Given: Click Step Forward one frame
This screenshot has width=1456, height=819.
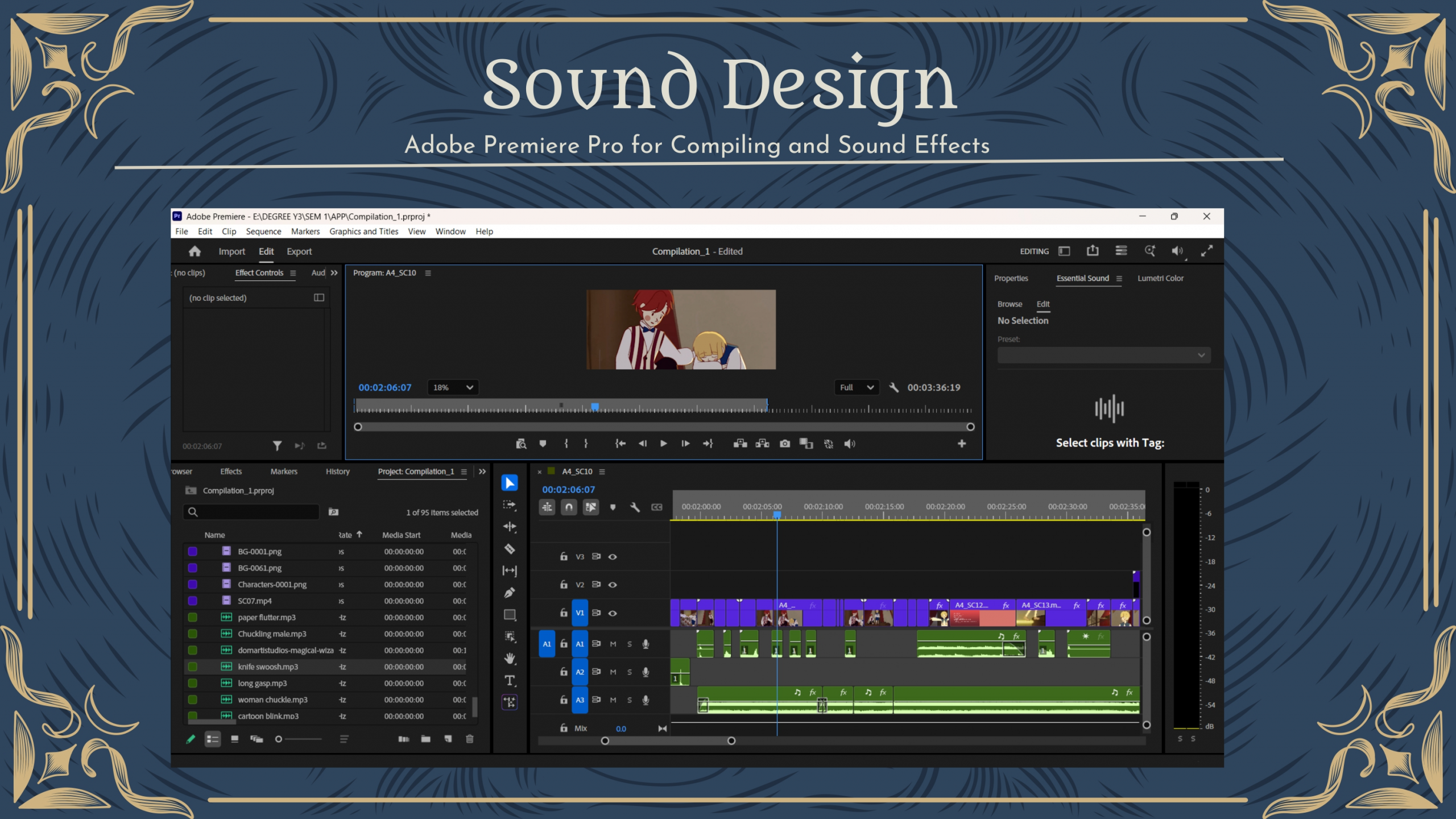Looking at the screenshot, I should [x=685, y=444].
